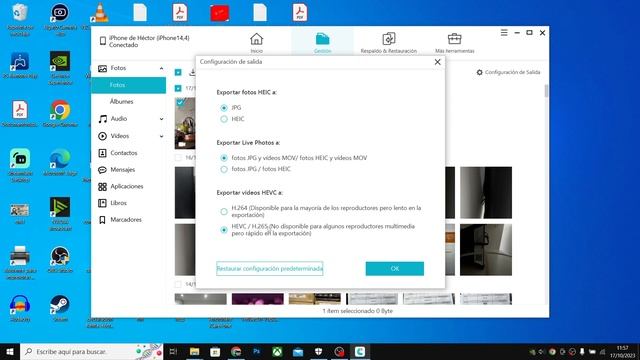The width and height of the screenshot is (640, 360).
Task: Open Respaldo & Restauración tab
Action: (x=389, y=43)
